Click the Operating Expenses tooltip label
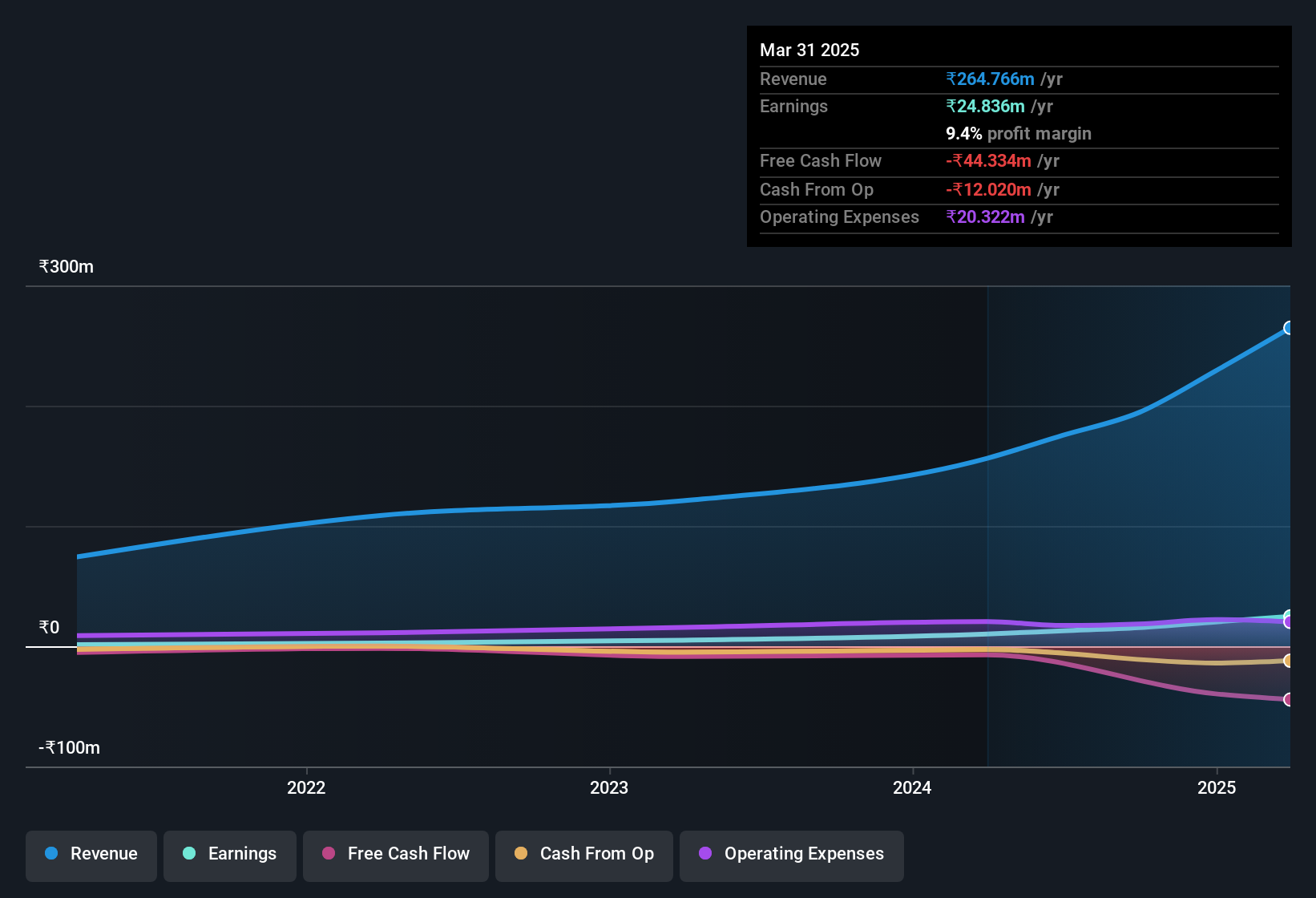The height and width of the screenshot is (898, 1316). point(839,216)
